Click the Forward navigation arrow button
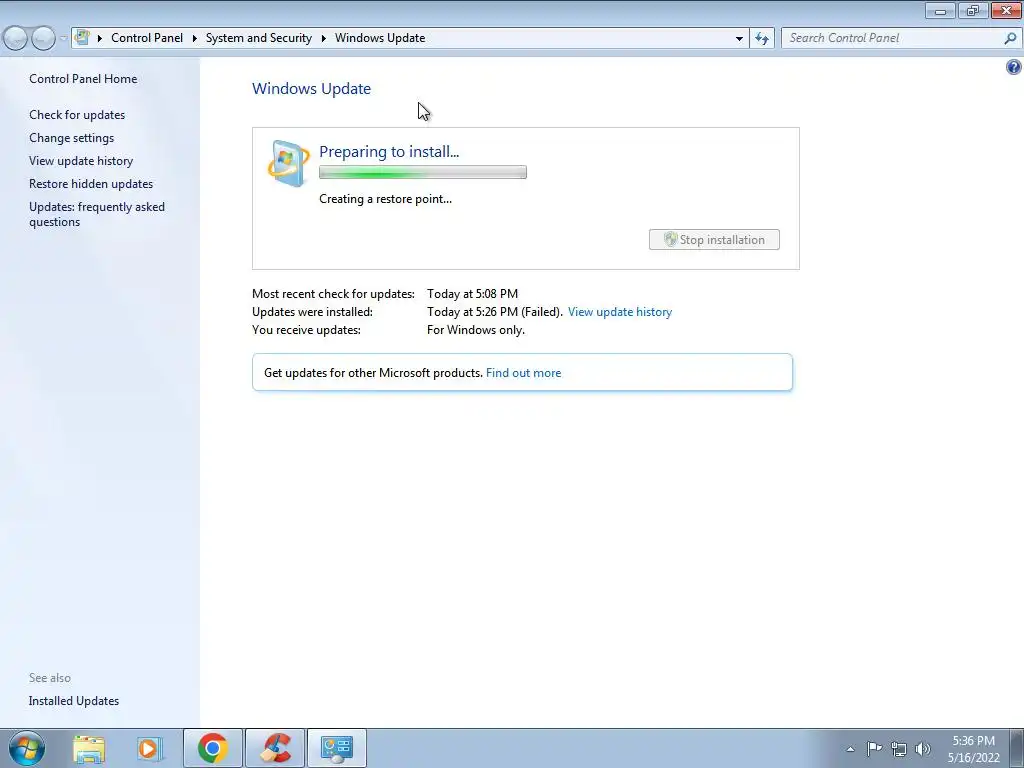Image resolution: width=1024 pixels, height=768 pixels. [x=43, y=39]
